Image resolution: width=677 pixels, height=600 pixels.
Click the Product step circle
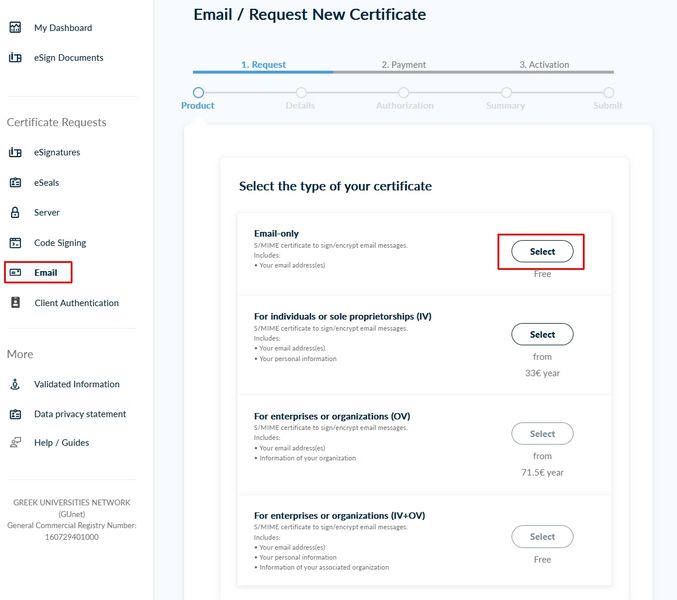click(198, 92)
